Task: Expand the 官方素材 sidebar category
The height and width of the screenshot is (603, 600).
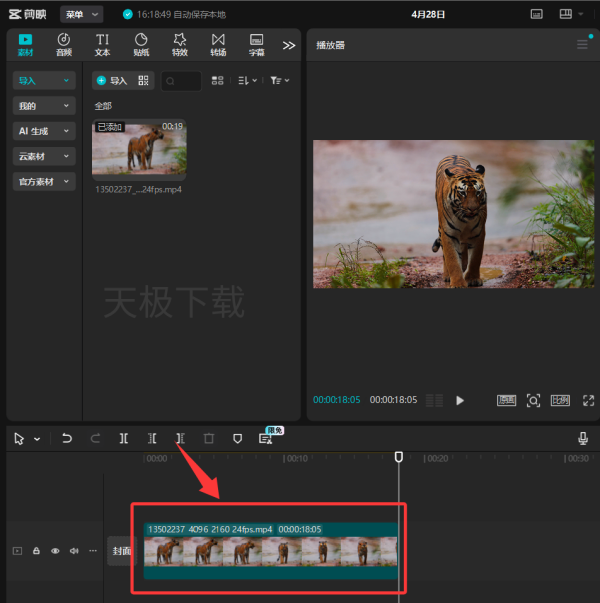Action: point(44,182)
